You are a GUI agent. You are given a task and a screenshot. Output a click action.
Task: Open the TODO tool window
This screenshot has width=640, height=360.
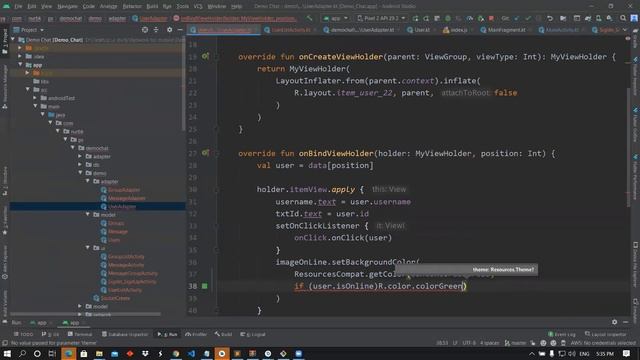coord(23,334)
